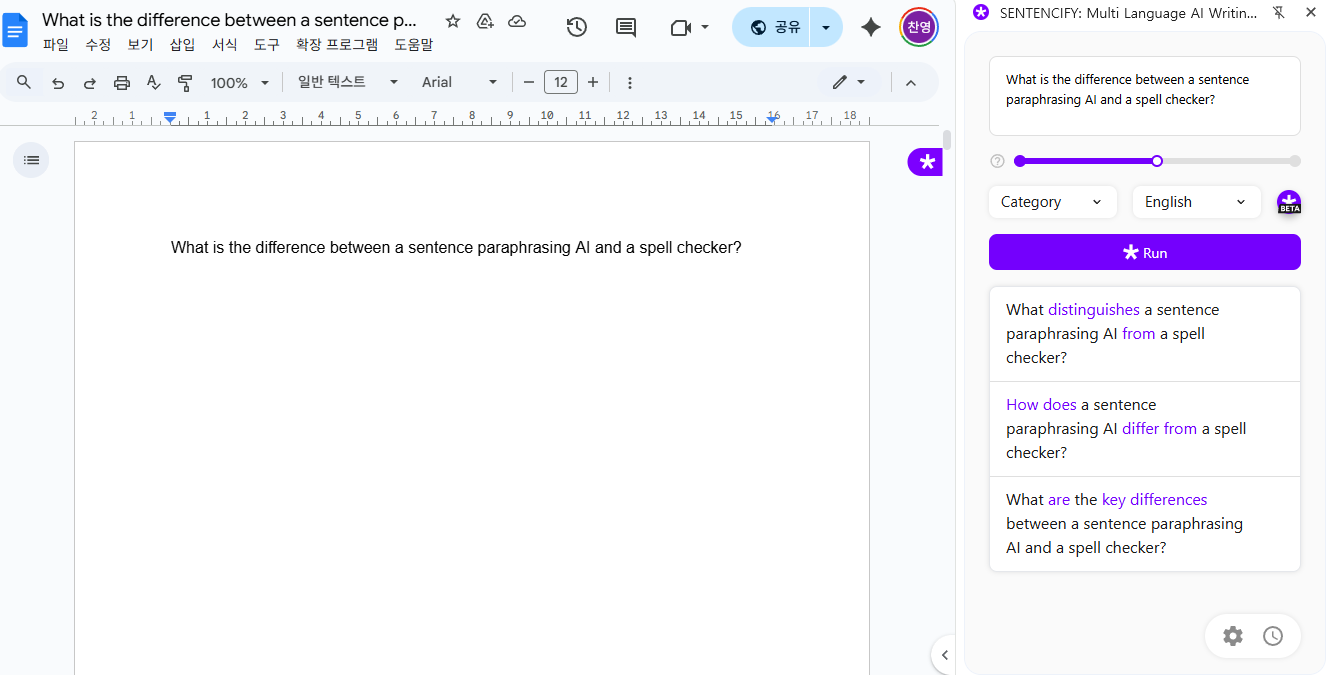The height and width of the screenshot is (675, 1328).
Task: Open the Arial font dropdown
Action: (459, 82)
